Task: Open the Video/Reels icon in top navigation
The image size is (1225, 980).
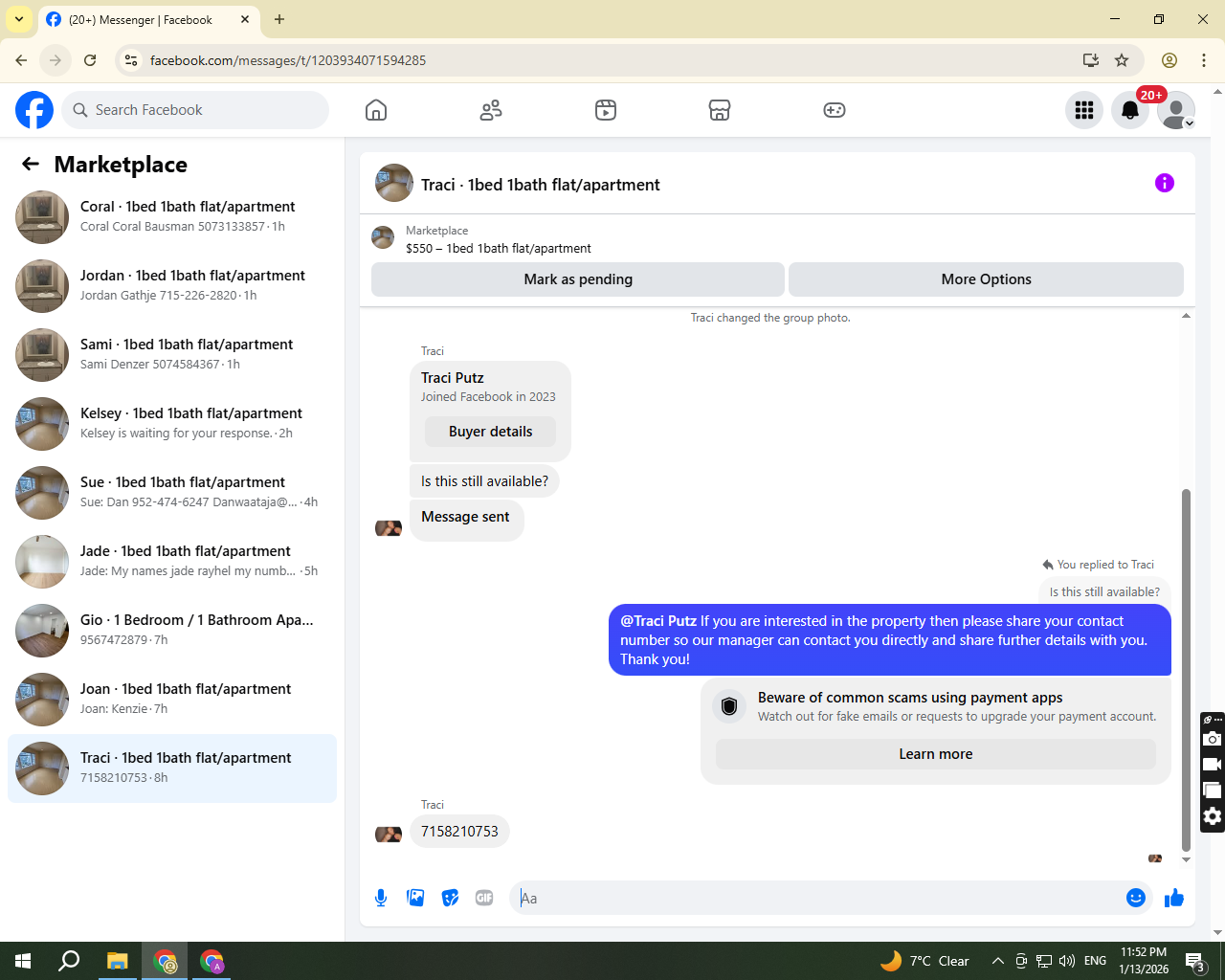Action: (x=606, y=110)
